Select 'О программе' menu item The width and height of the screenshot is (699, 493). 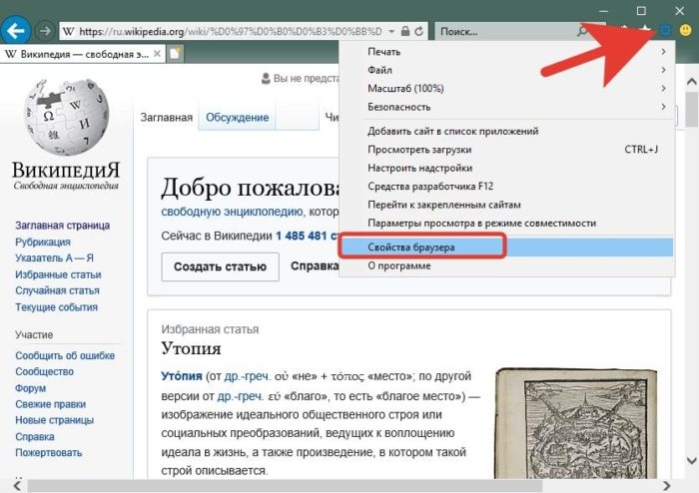(507, 266)
